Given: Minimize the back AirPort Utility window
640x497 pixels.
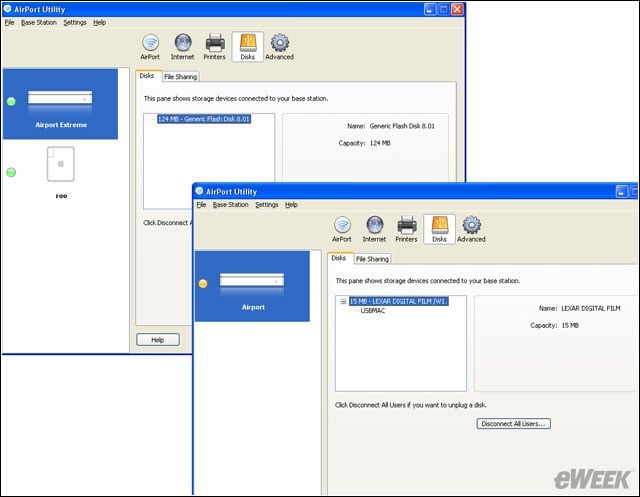Looking at the screenshot, I should [x=430, y=9].
